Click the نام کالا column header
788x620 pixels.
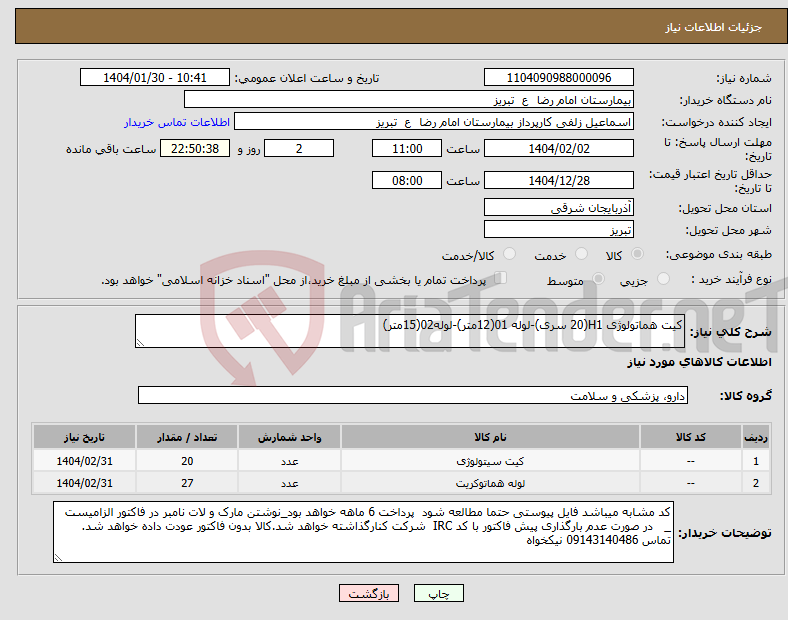point(490,437)
